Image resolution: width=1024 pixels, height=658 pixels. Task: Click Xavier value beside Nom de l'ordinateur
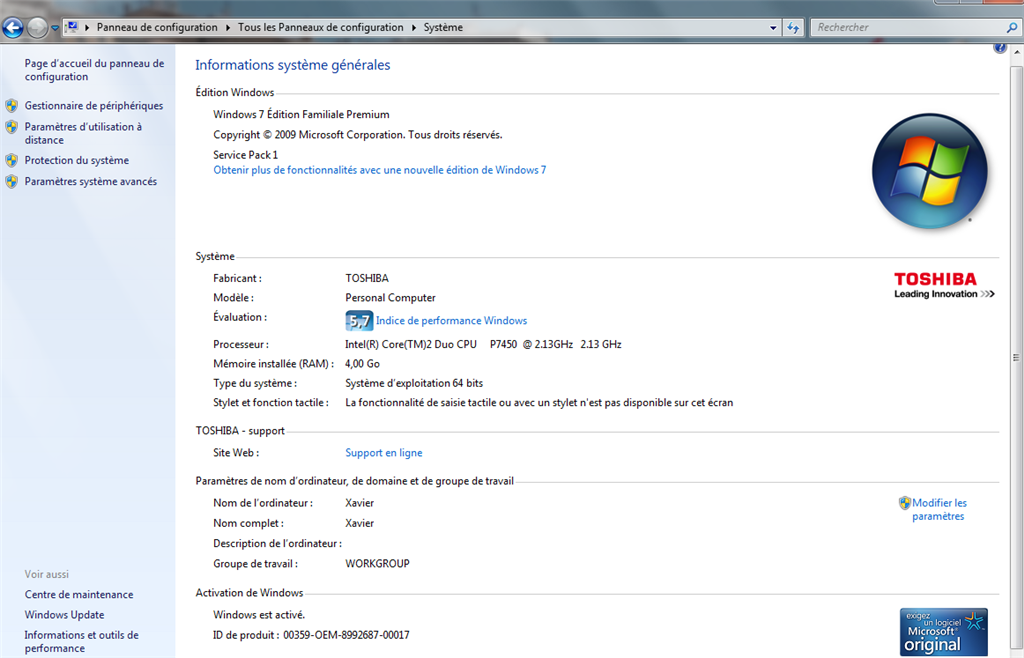[360, 503]
